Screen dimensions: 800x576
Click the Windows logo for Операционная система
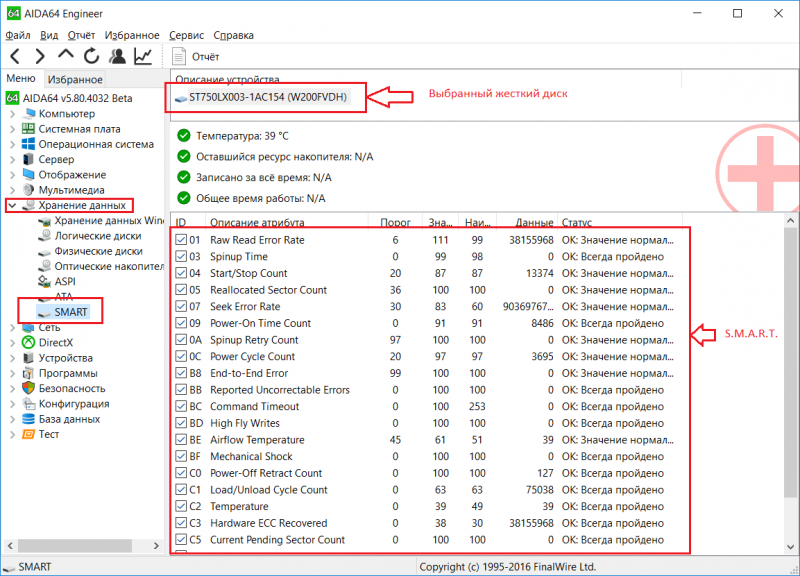tap(29, 144)
